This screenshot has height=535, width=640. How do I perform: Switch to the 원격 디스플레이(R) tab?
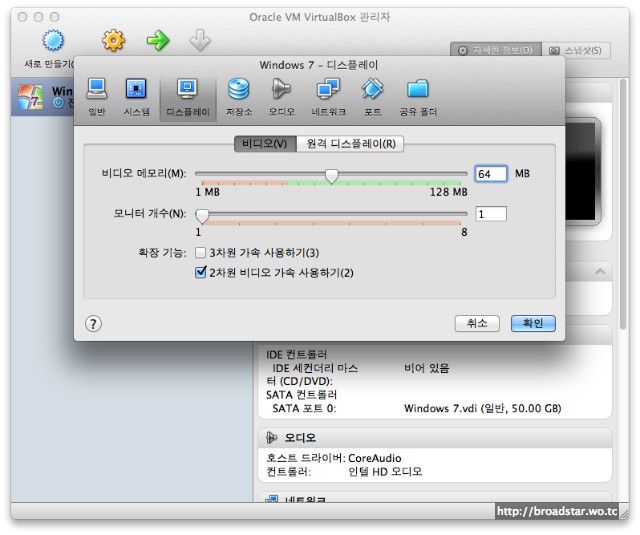[351, 144]
